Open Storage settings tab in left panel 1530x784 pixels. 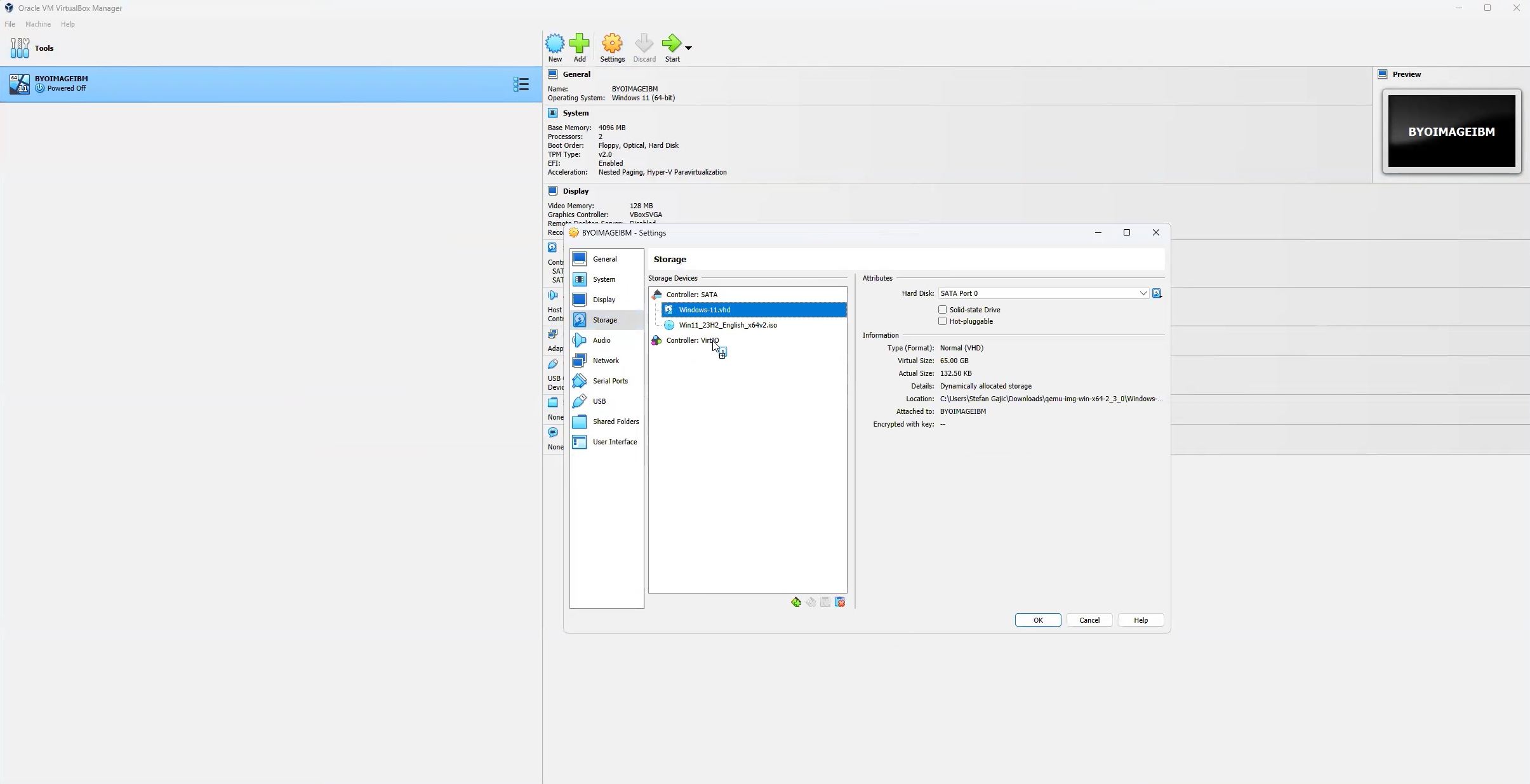tap(605, 319)
